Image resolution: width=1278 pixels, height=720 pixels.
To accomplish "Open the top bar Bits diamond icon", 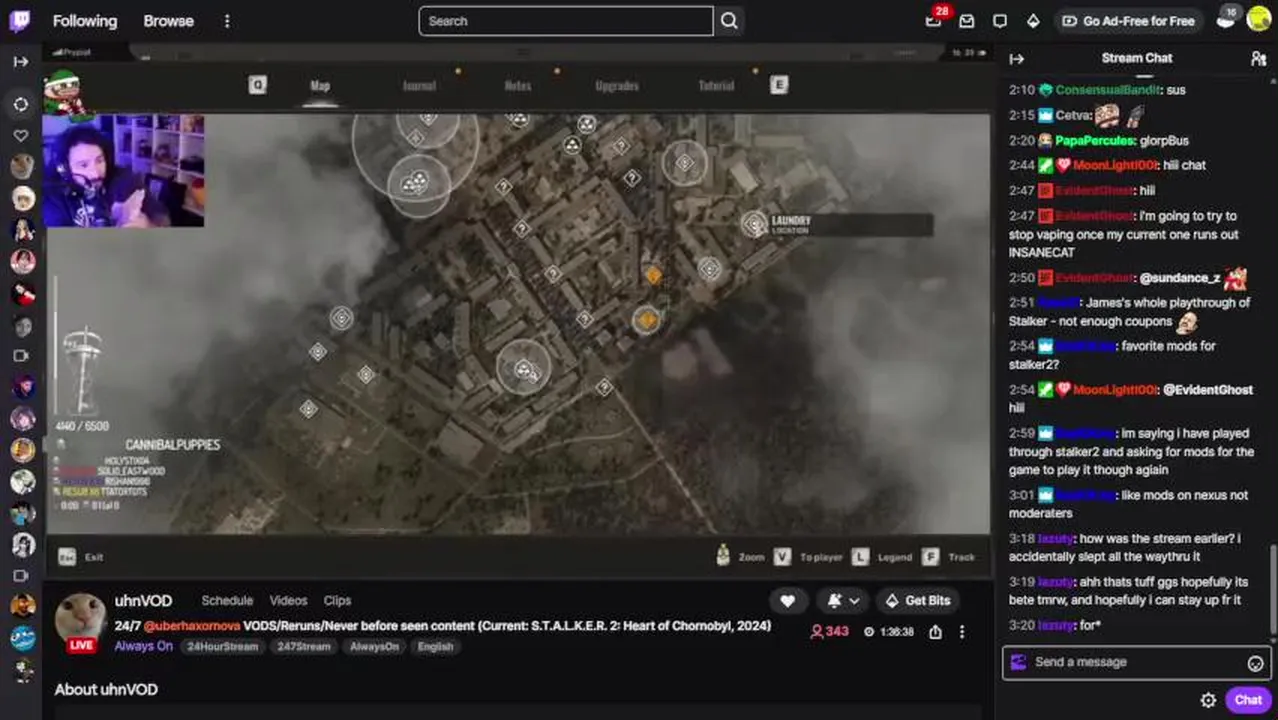I will point(1033,21).
